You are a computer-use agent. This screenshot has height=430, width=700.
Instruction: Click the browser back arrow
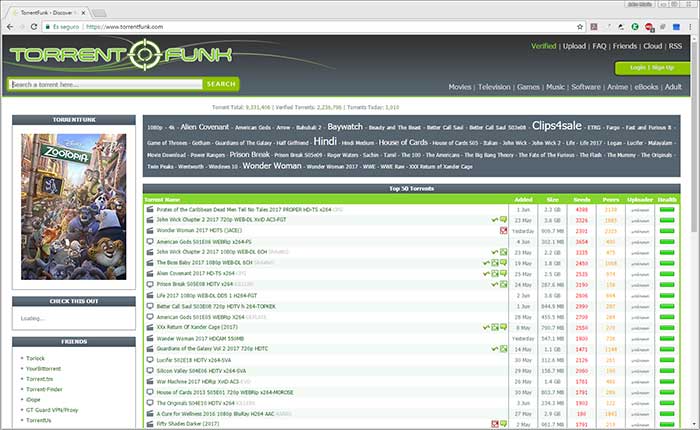[10, 27]
